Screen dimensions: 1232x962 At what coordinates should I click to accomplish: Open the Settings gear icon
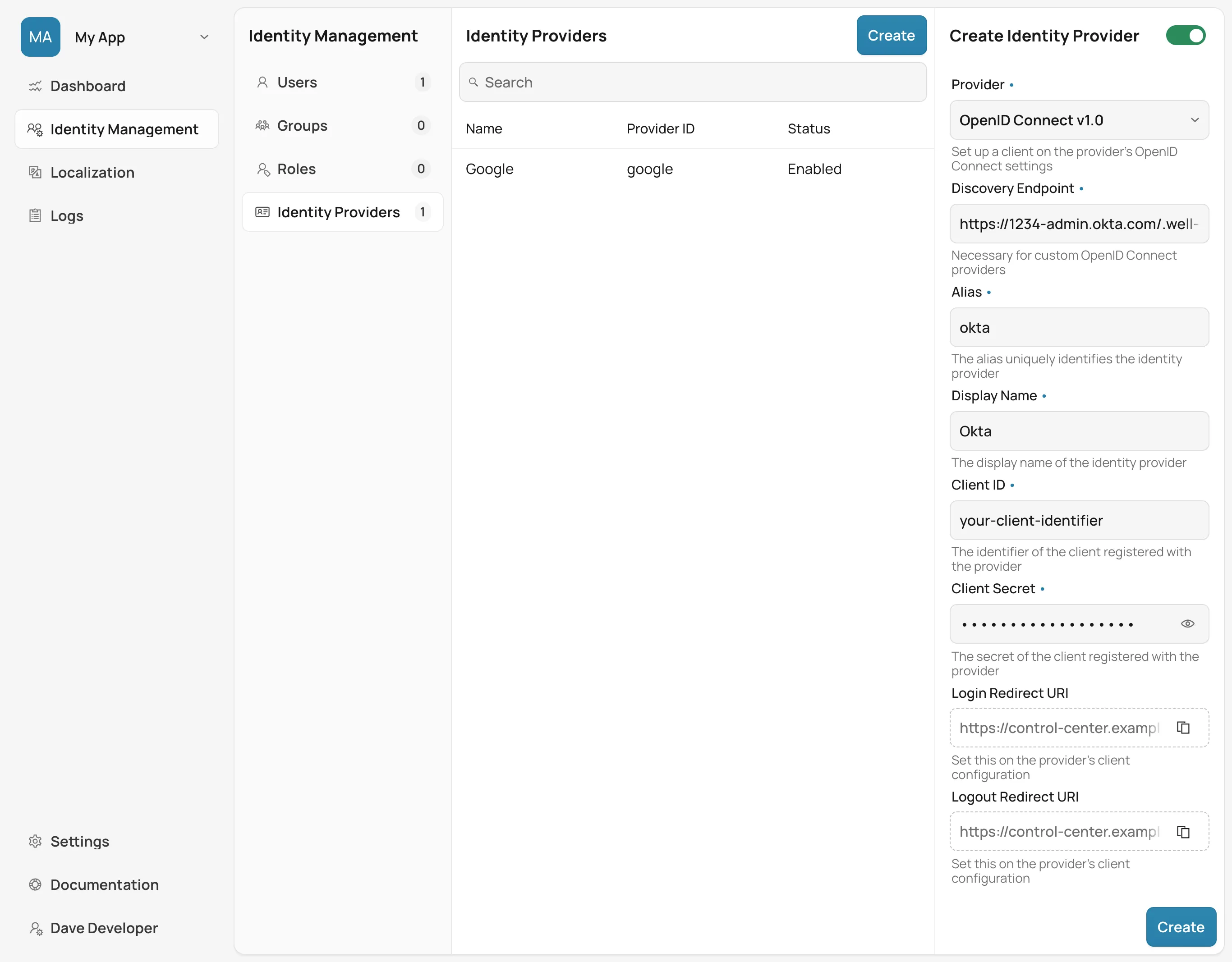point(35,841)
